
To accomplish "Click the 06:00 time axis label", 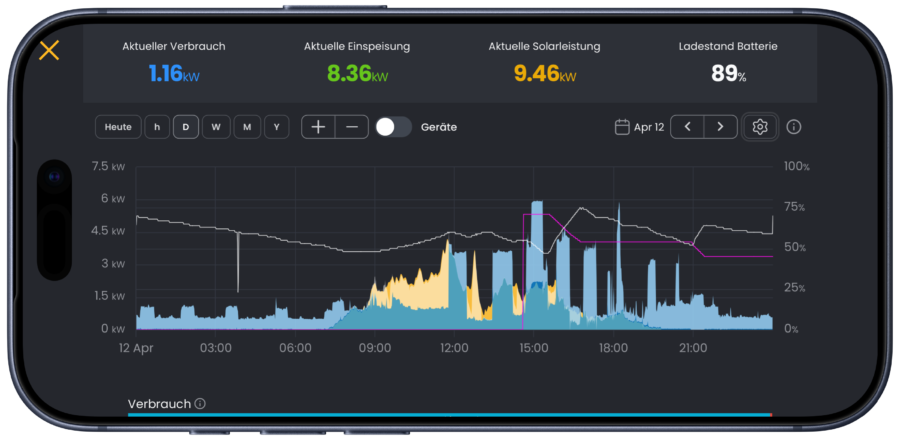I will [x=295, y=348].
